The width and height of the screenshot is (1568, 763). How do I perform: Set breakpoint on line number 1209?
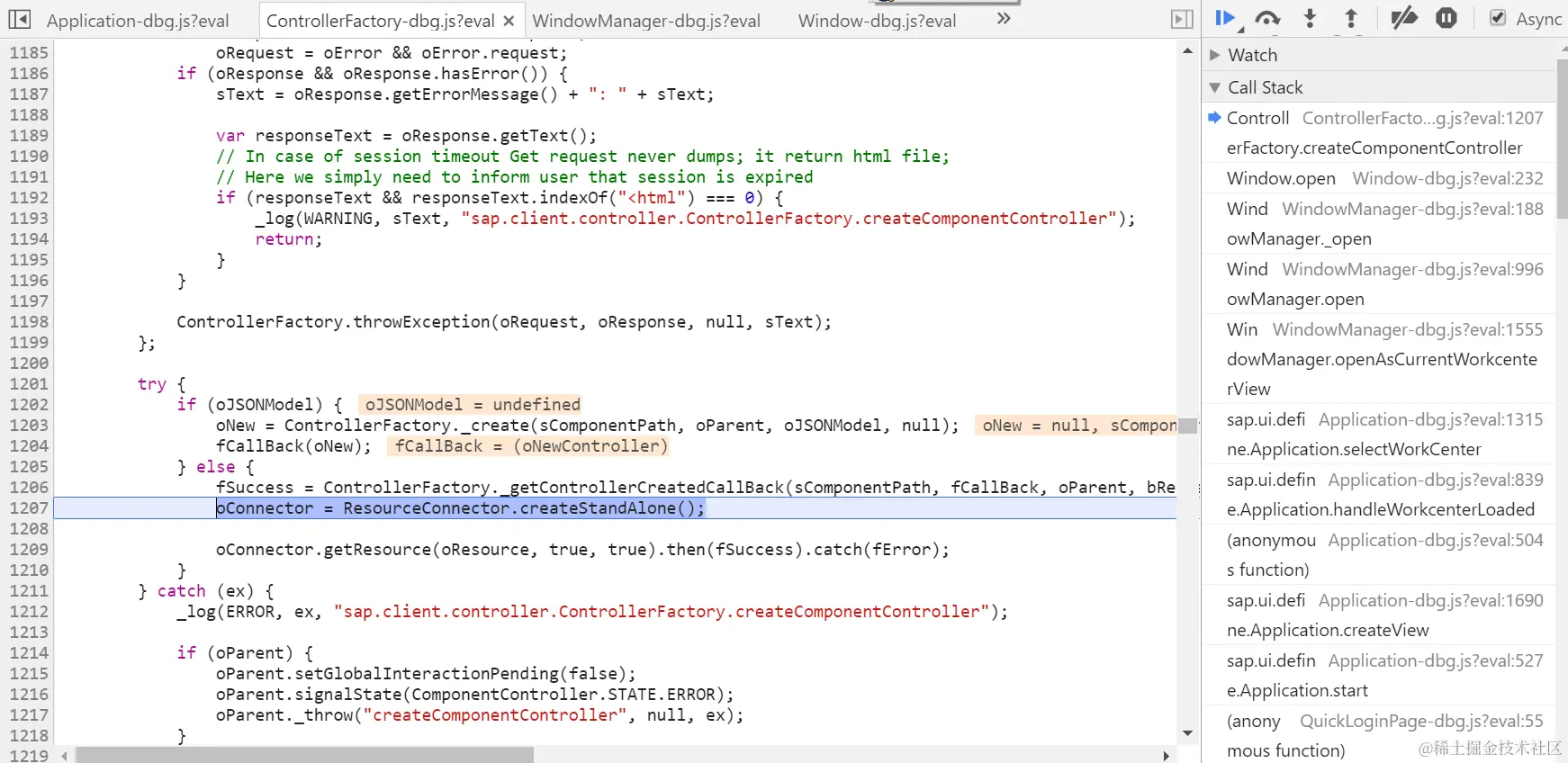pos(29,550)
